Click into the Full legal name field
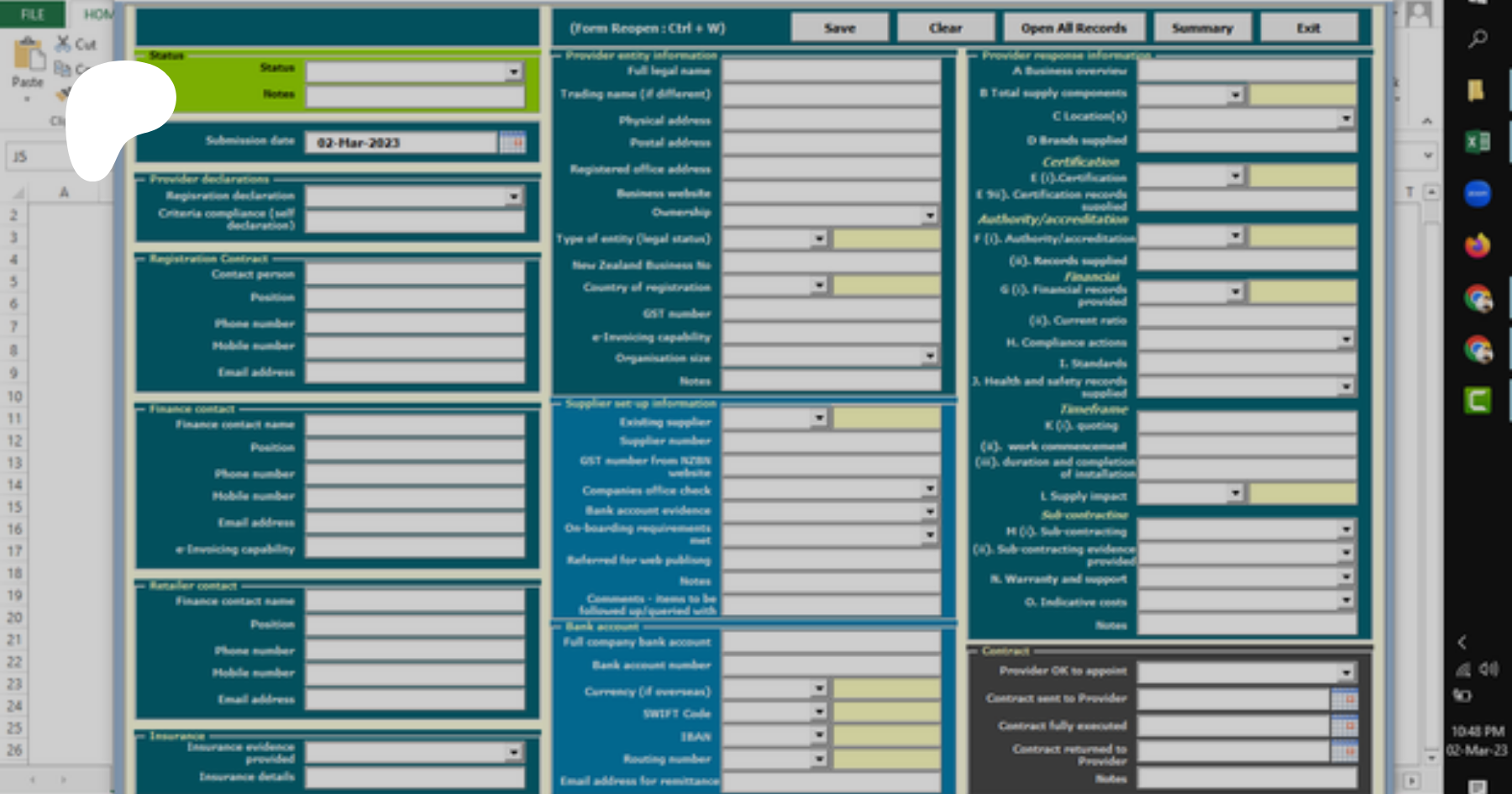This screenshot has width=1512, height=794. (x=831, y=71)
